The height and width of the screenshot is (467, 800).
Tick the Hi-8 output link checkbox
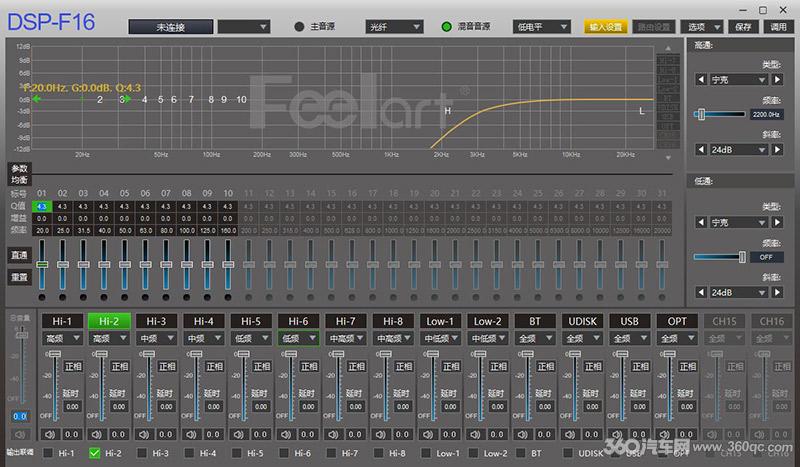coord(378,453)
